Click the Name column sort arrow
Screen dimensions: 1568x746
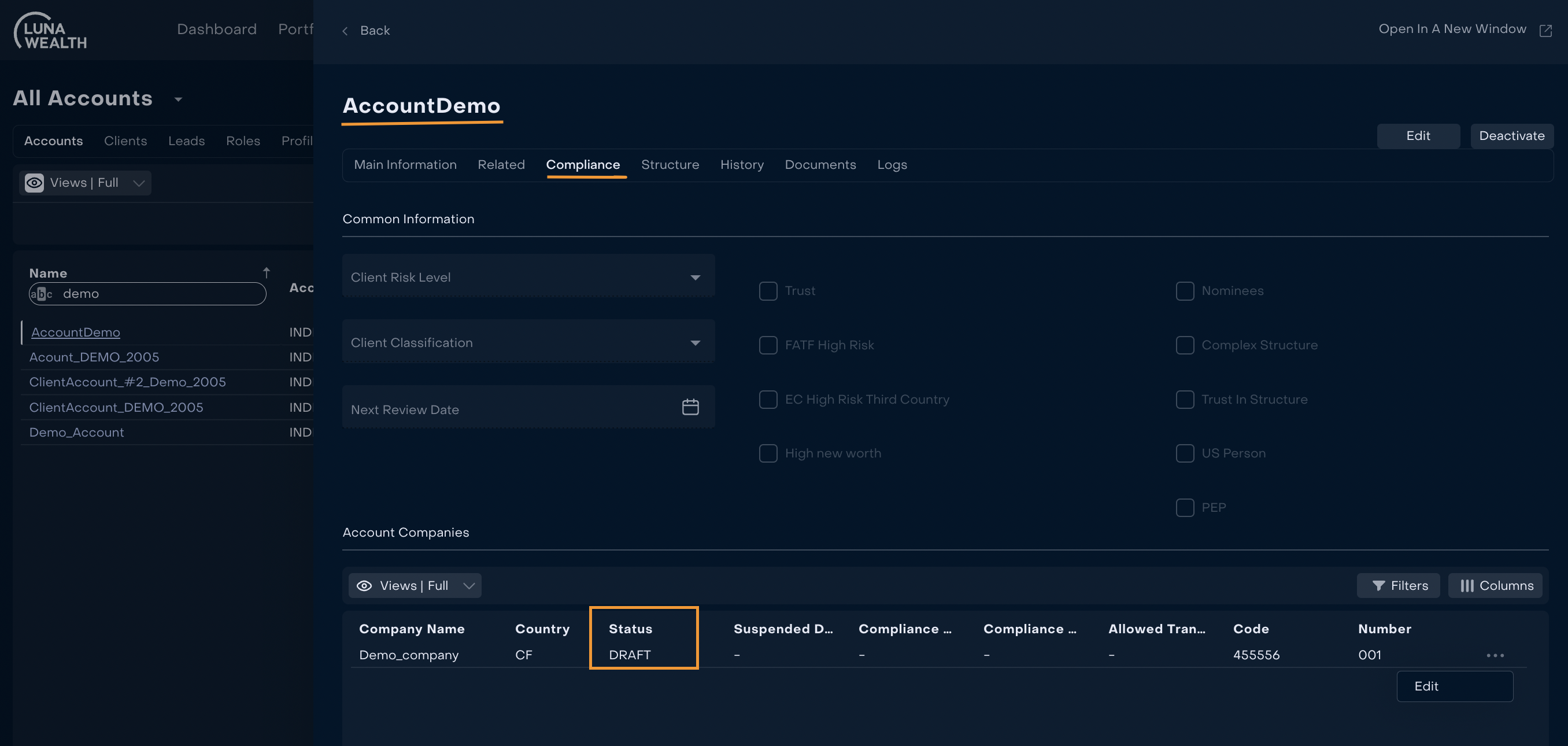[266, 272]
